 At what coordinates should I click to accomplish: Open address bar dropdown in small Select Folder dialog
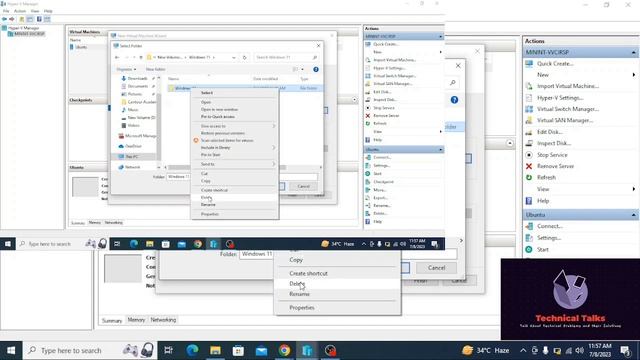coord(233,58)
